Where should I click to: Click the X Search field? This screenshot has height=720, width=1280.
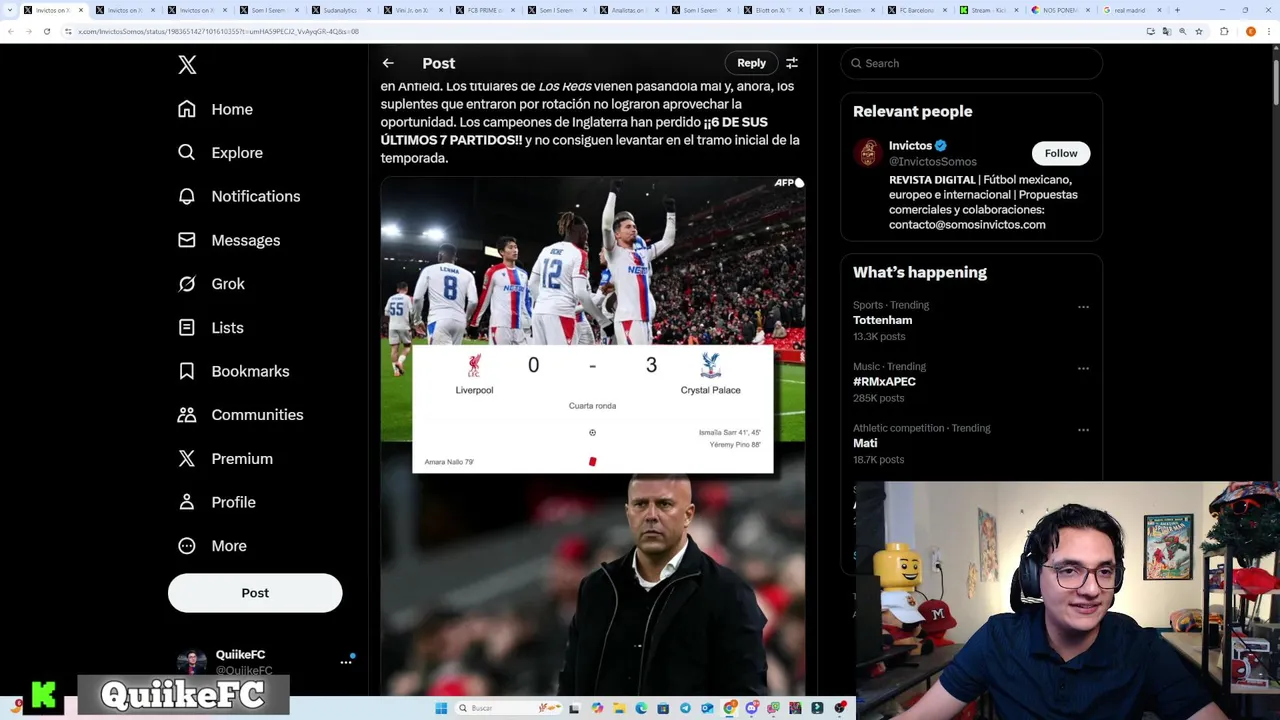tap(971, 63)
